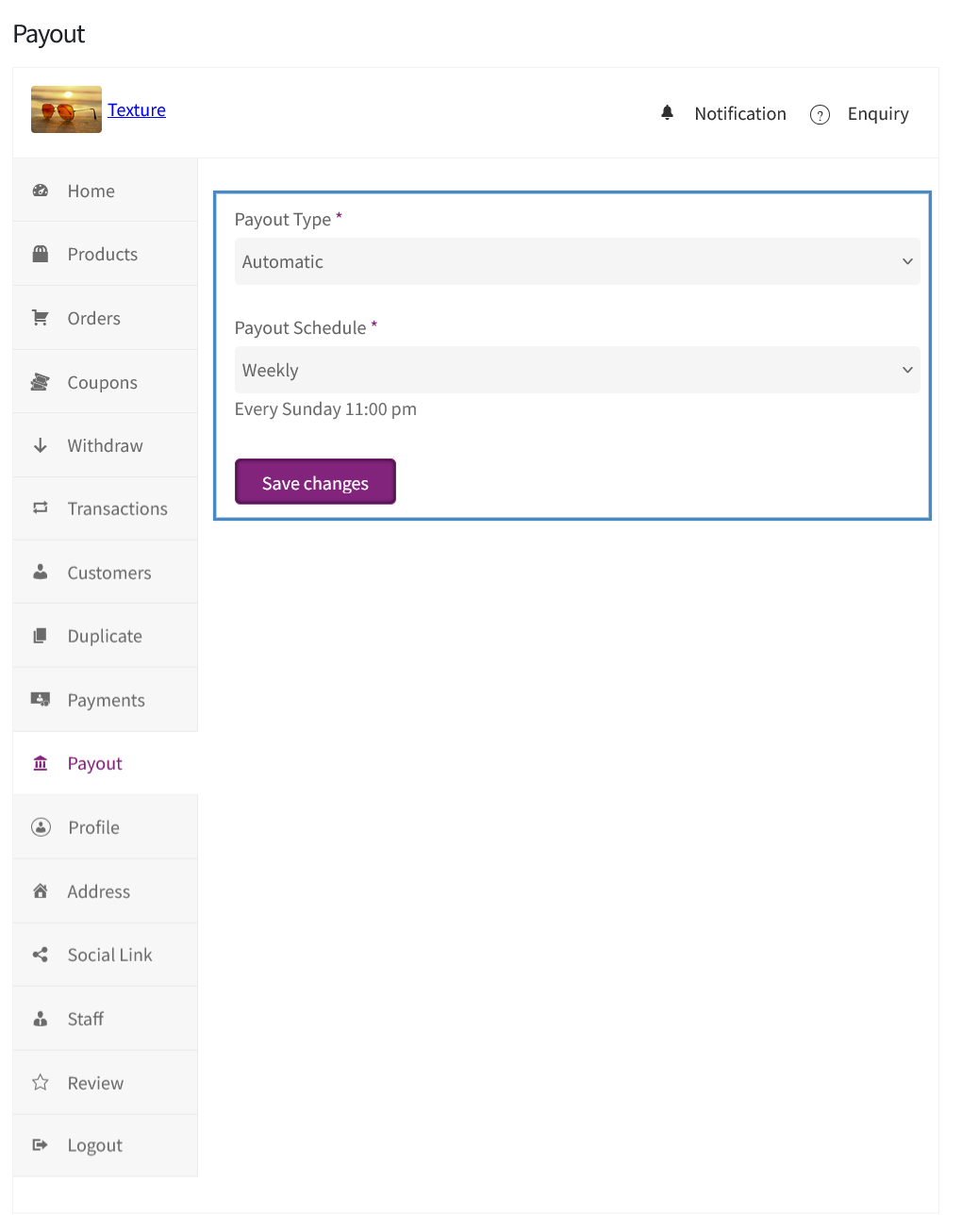Viewport: 962px width, 1232px height.
Task: Click the Notification bell icon
Action: [x=667, y=112]
